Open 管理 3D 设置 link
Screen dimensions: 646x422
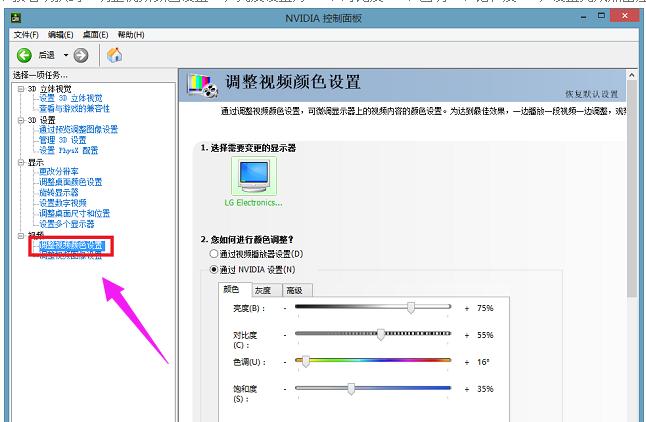coord(63,140)
